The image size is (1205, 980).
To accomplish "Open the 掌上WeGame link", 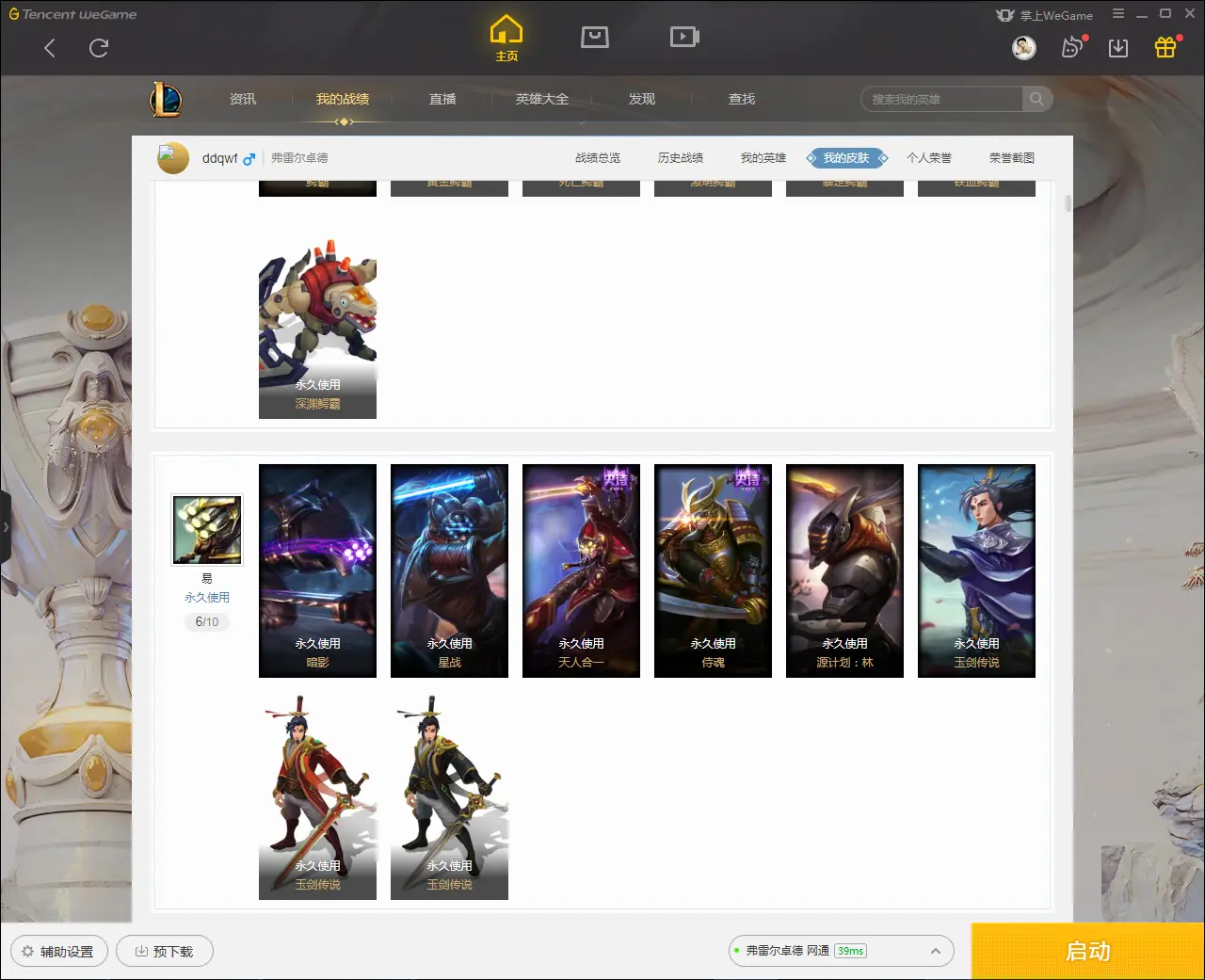I will pyautogui.click(x=1045, y=15).
